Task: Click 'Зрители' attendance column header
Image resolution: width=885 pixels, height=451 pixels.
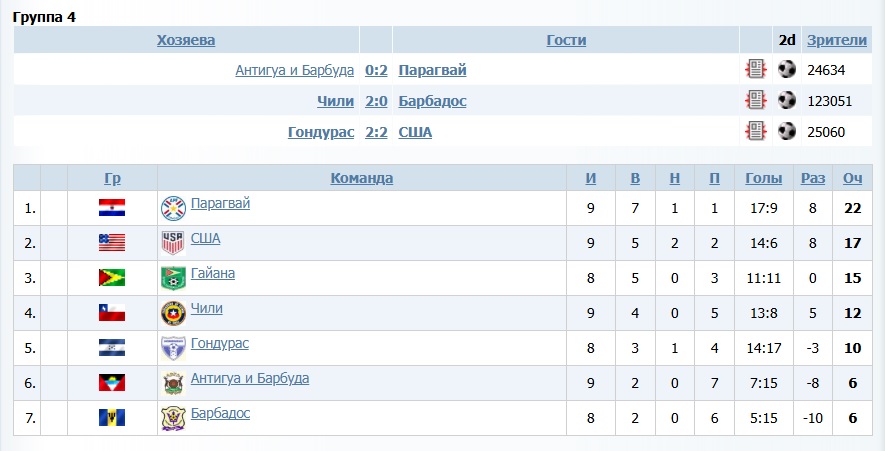Action: click(x=837, y=40)
